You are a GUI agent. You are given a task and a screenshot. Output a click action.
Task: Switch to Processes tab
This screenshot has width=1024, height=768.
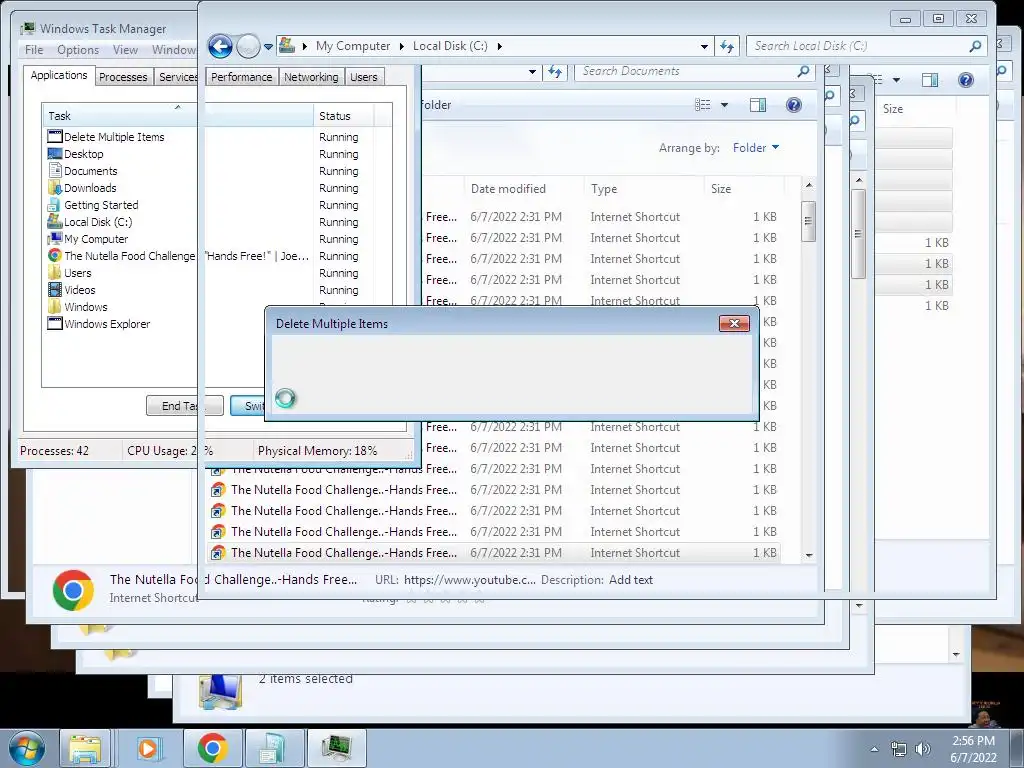(x=123, y=77)
